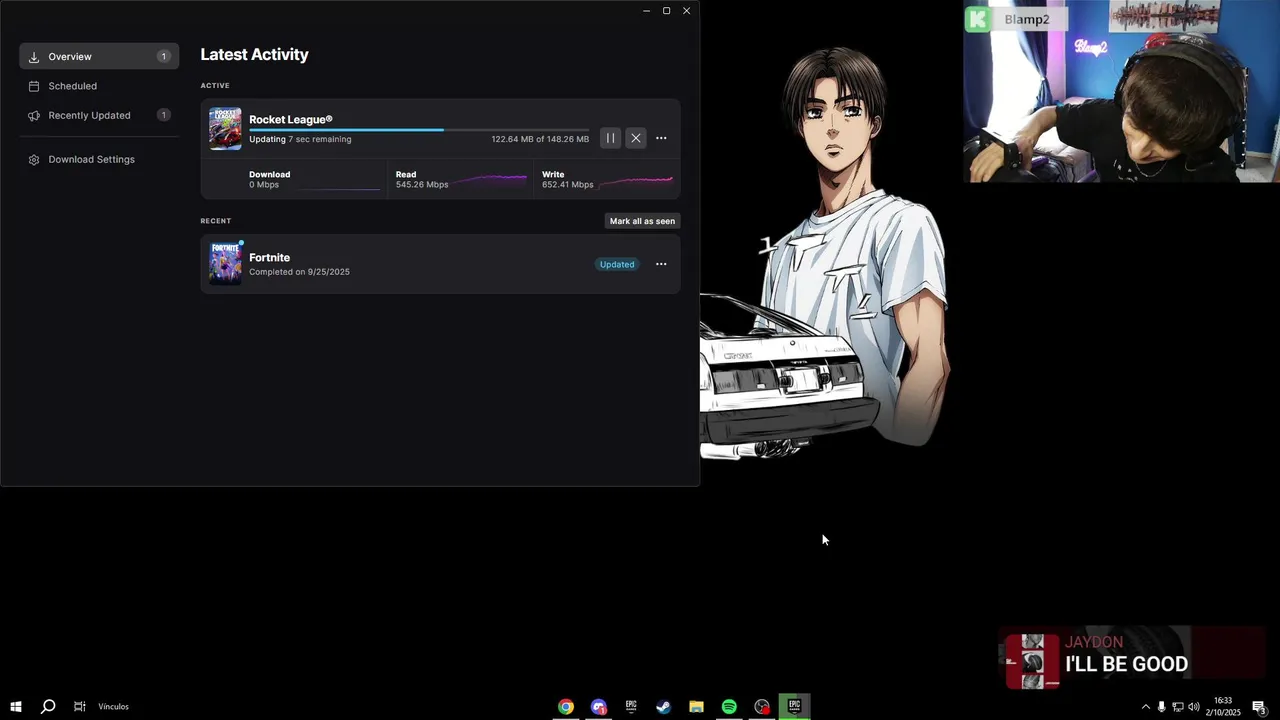Open first Epic Games Launcher taskbar icon
This screenshot has height=720, width=1280.
click(x=631, y=707)
